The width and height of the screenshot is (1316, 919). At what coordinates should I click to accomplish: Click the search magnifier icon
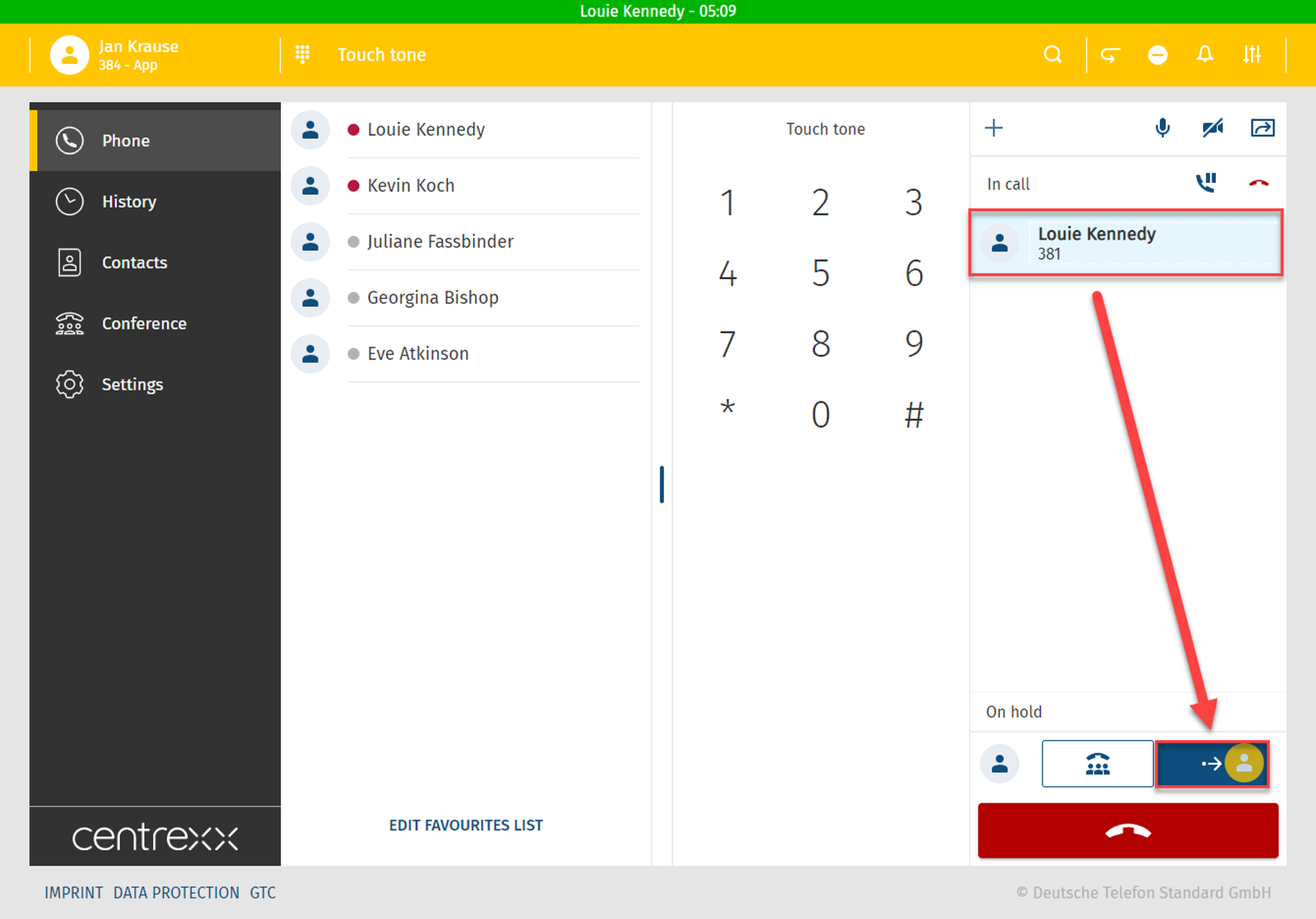tap(1053, 55)
